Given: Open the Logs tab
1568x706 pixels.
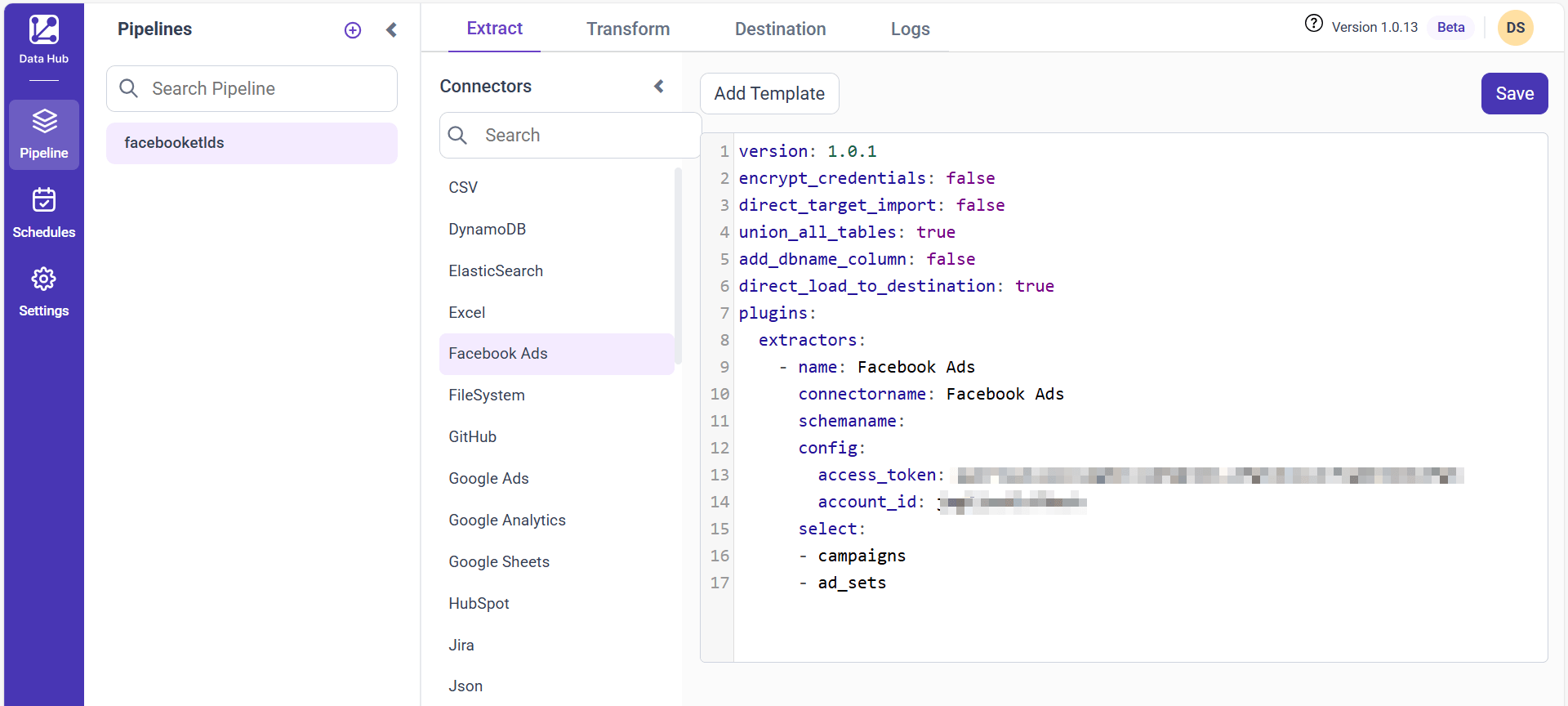Looking at the screenshot, I should (x=910, y=29).
